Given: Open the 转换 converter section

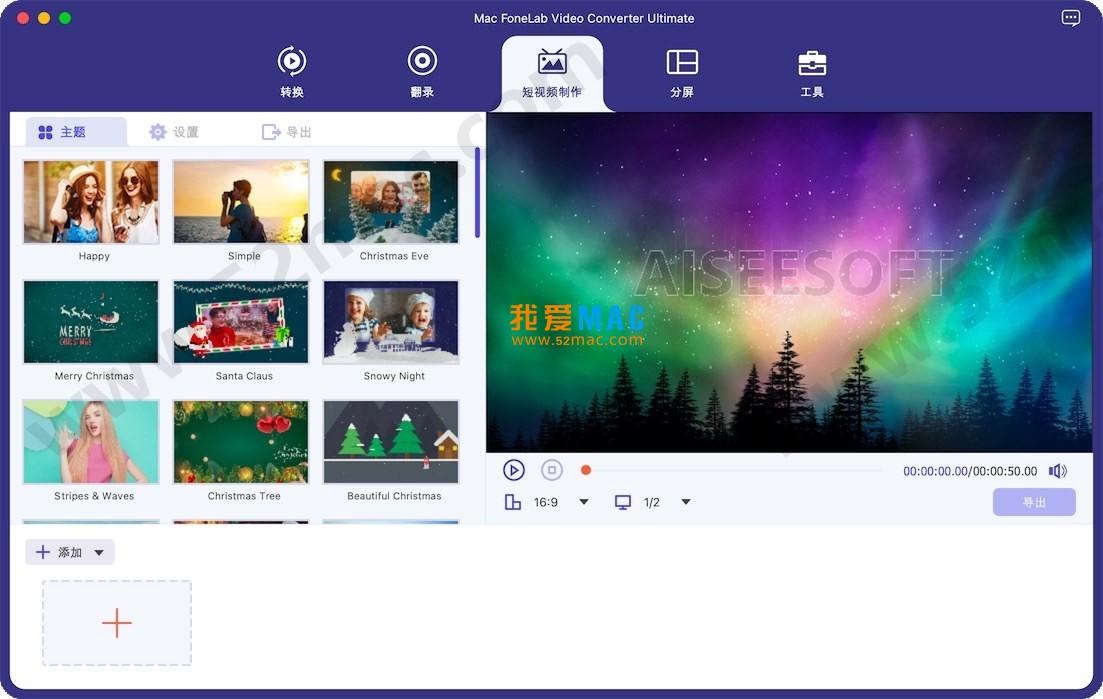Looking at the screenshot, I should pos(291,72).
